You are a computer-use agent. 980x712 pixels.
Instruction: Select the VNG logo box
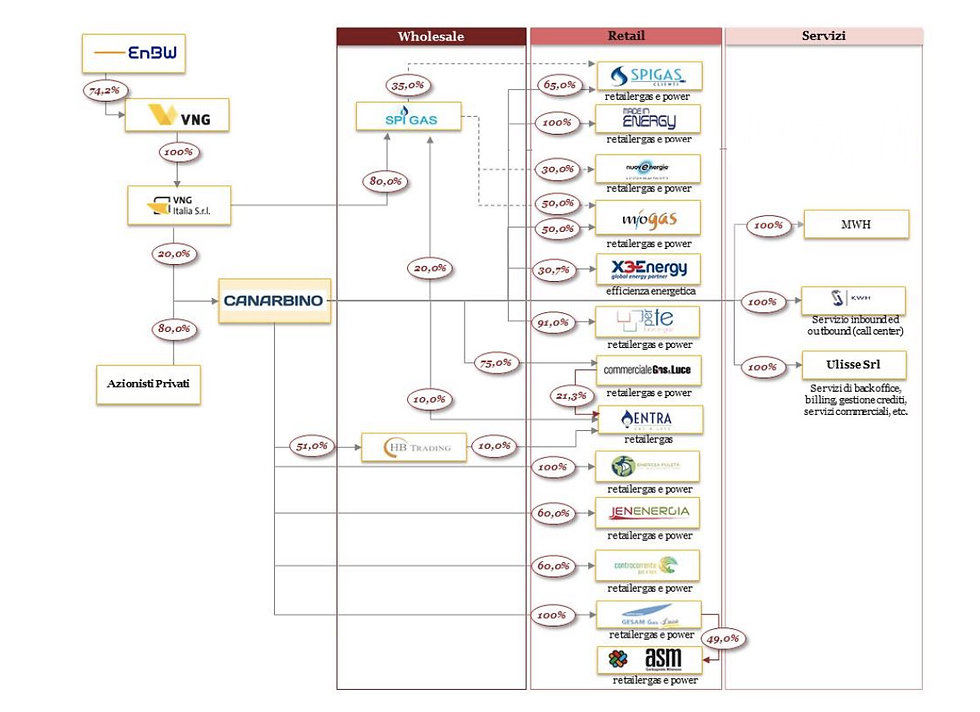pyautogui.click(x=177, y=115)
